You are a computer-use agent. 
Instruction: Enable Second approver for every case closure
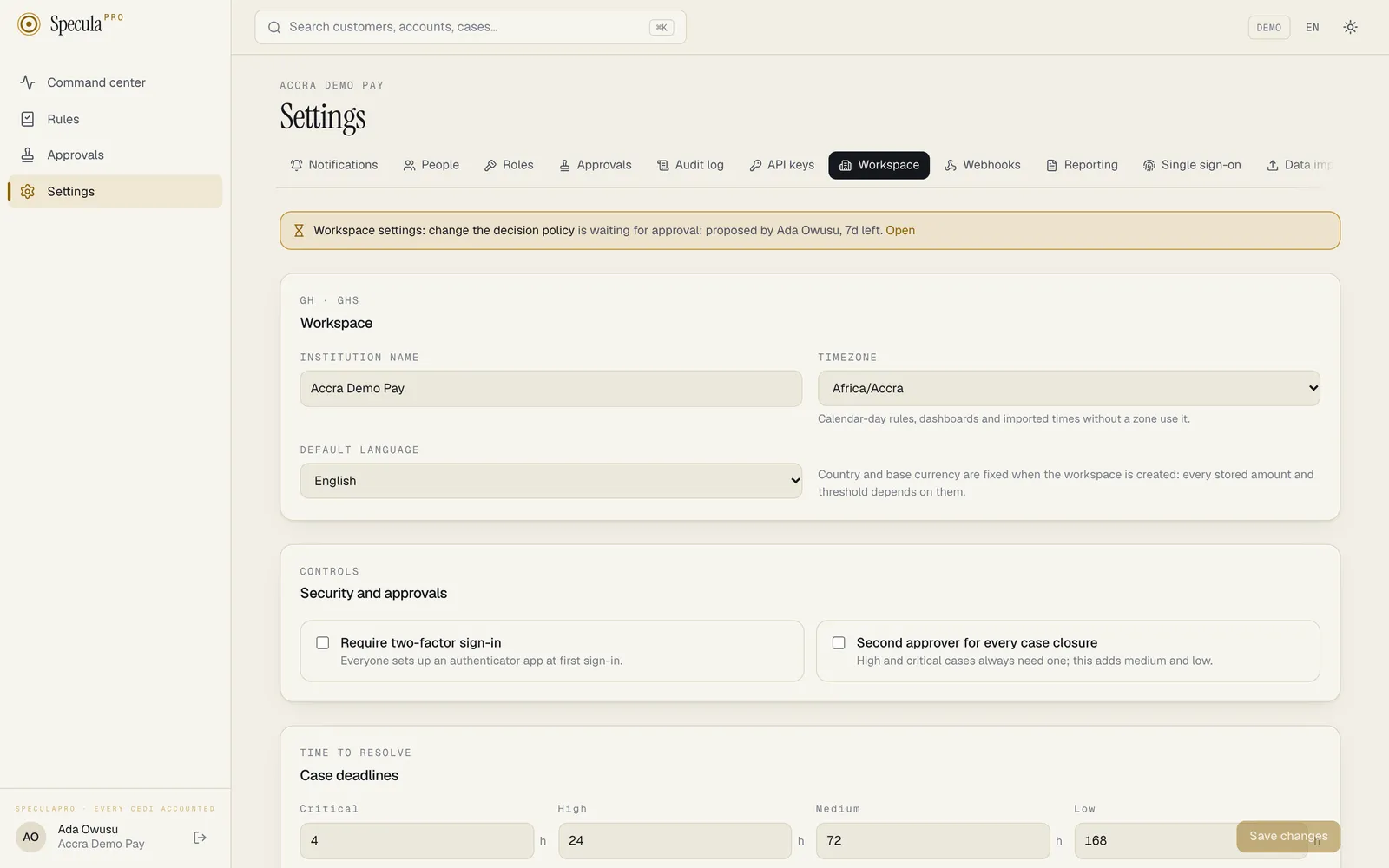coord(839,643)
